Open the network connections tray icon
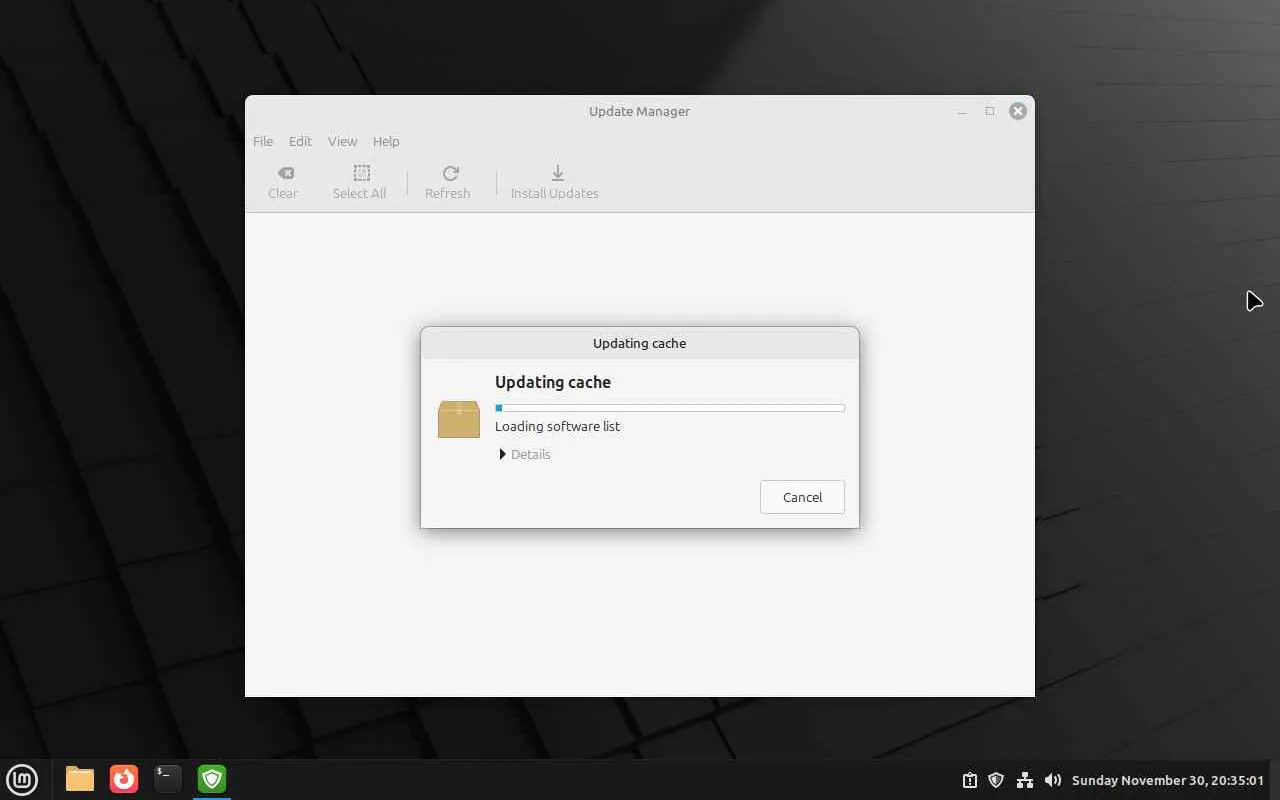 [x=1025, y=780]
